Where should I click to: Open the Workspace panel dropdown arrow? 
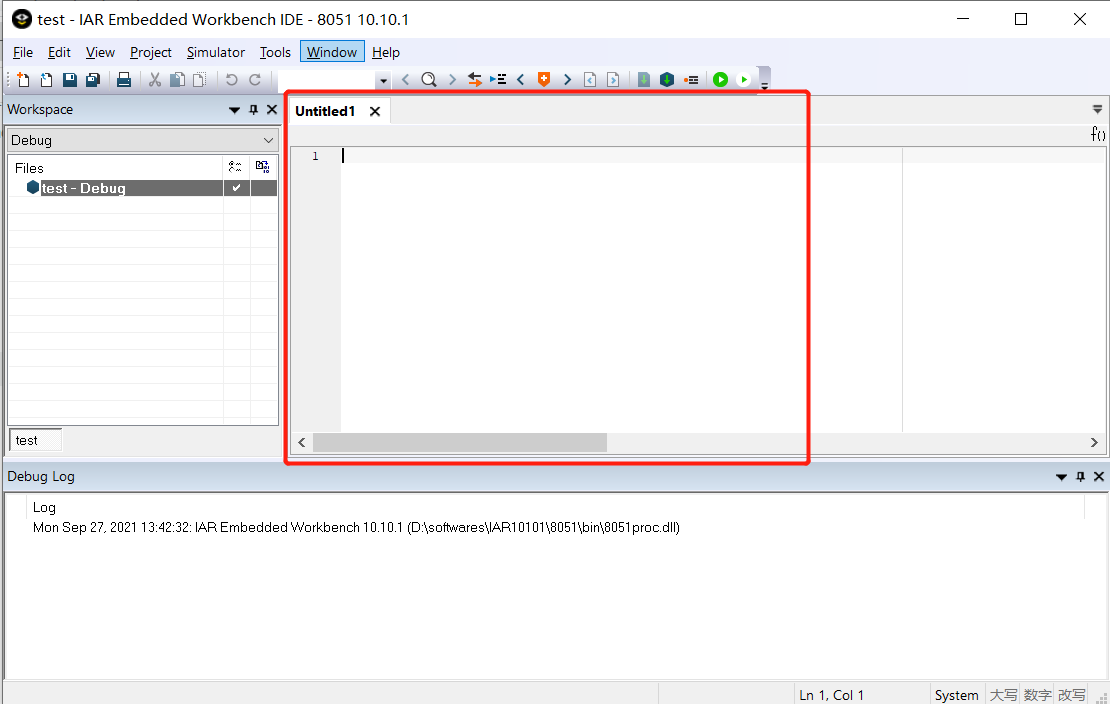click(234, 110)
